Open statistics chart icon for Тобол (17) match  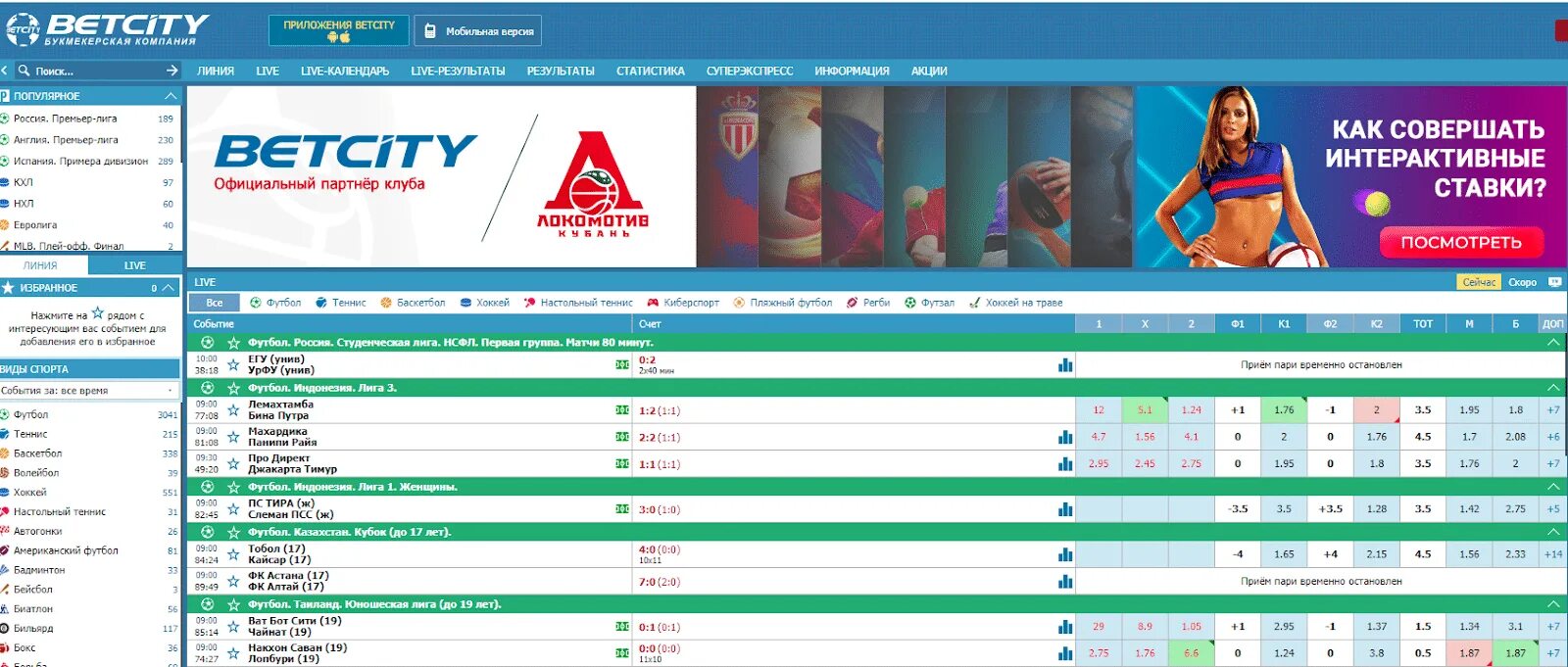1065,554
